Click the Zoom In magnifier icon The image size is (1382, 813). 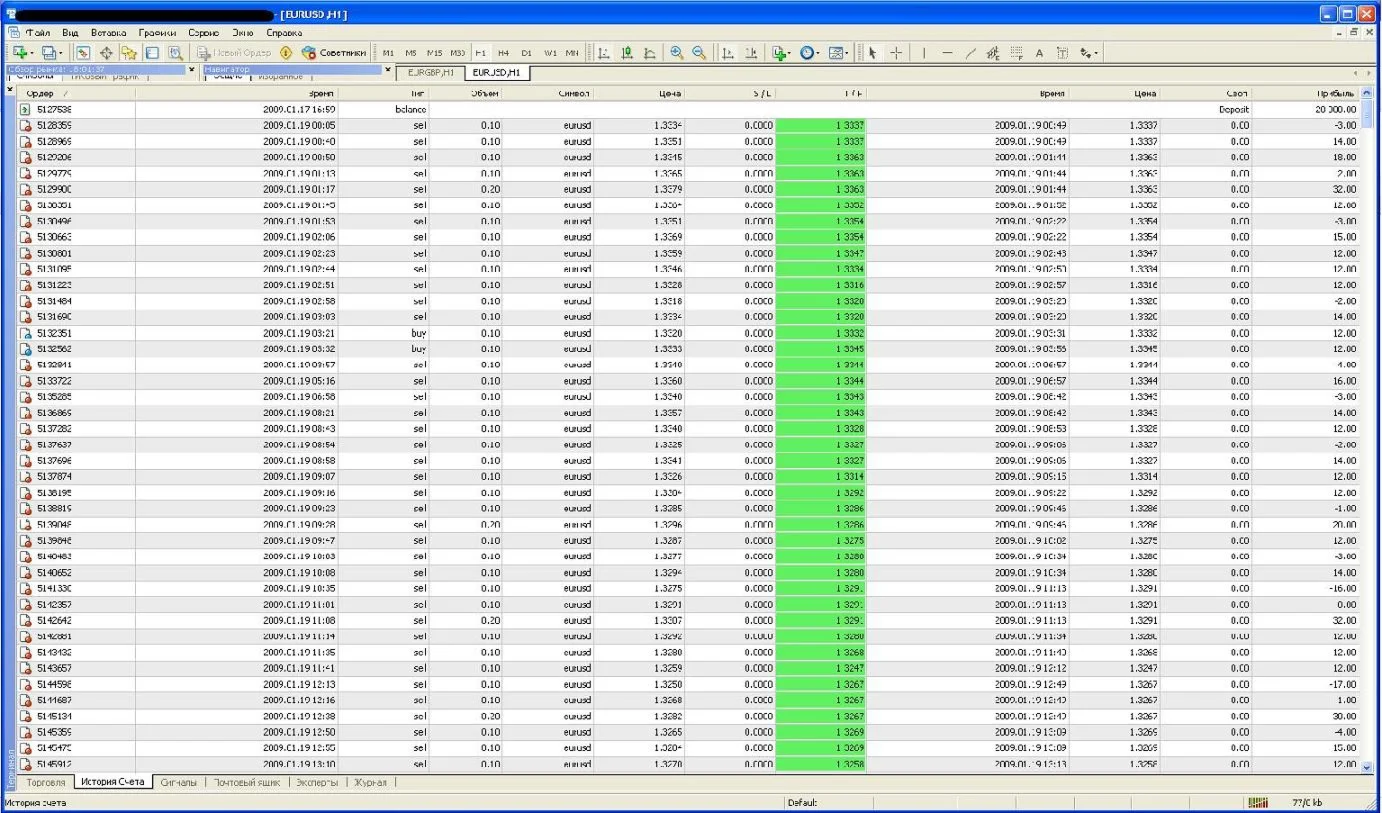click(x=677, y=53)
